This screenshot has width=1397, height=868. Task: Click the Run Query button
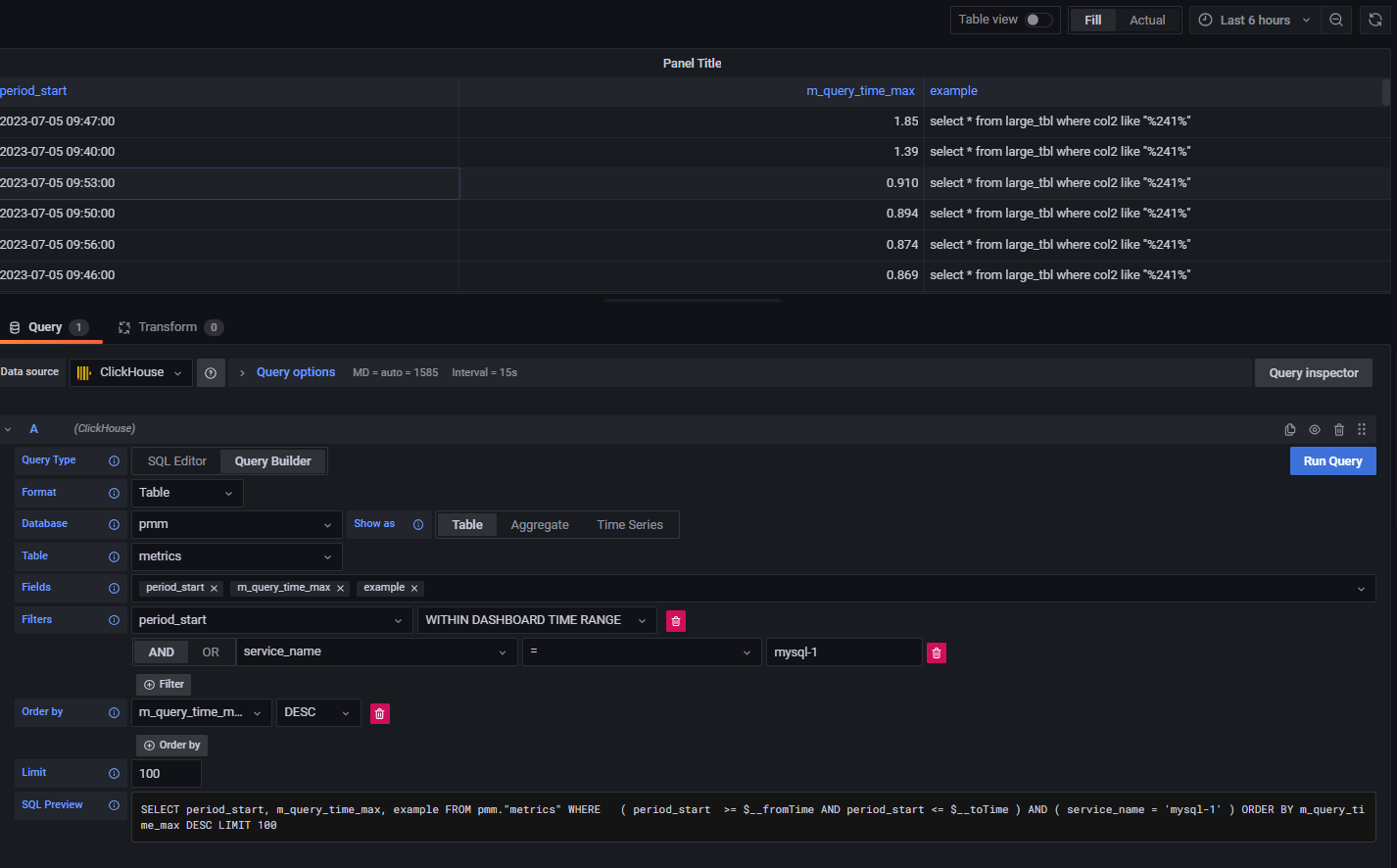click(1332, 461)
